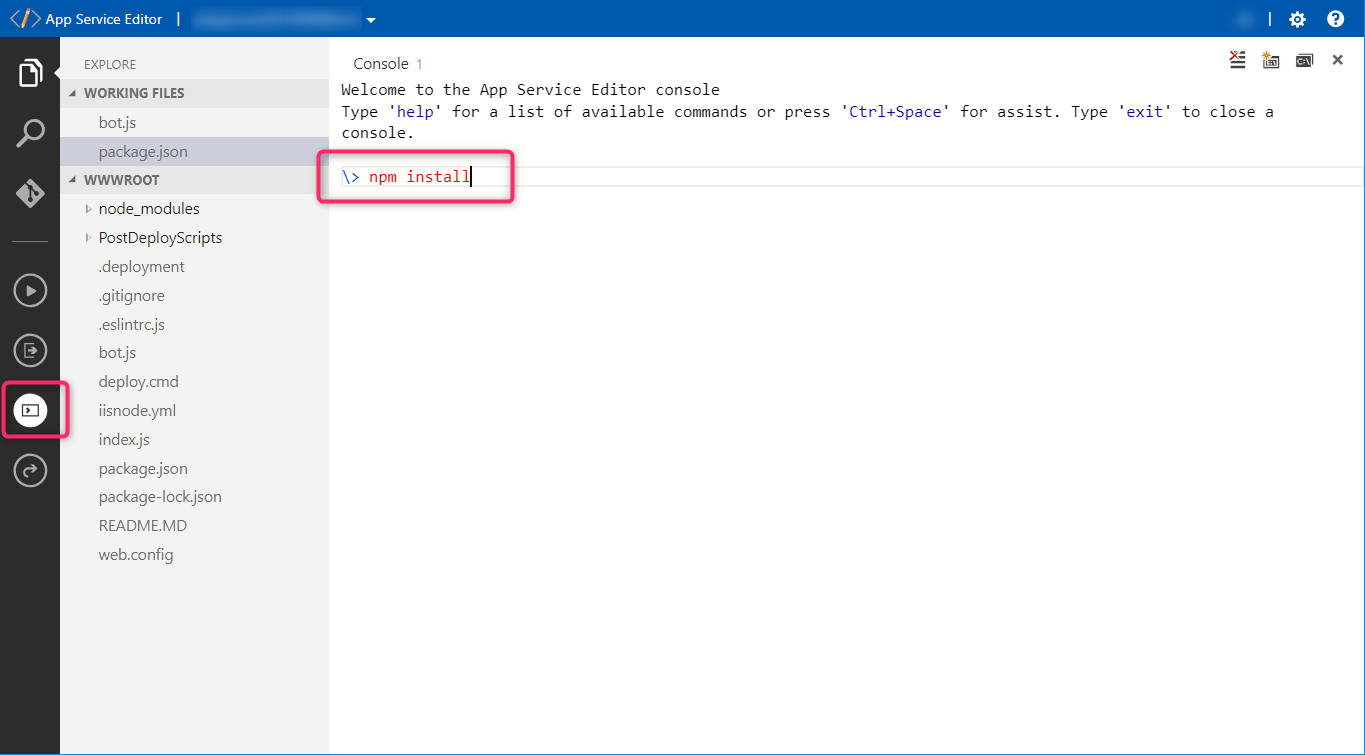1365x755 pixels.
Task: Open the settings gear in the header
Action: pos(1297,19)
